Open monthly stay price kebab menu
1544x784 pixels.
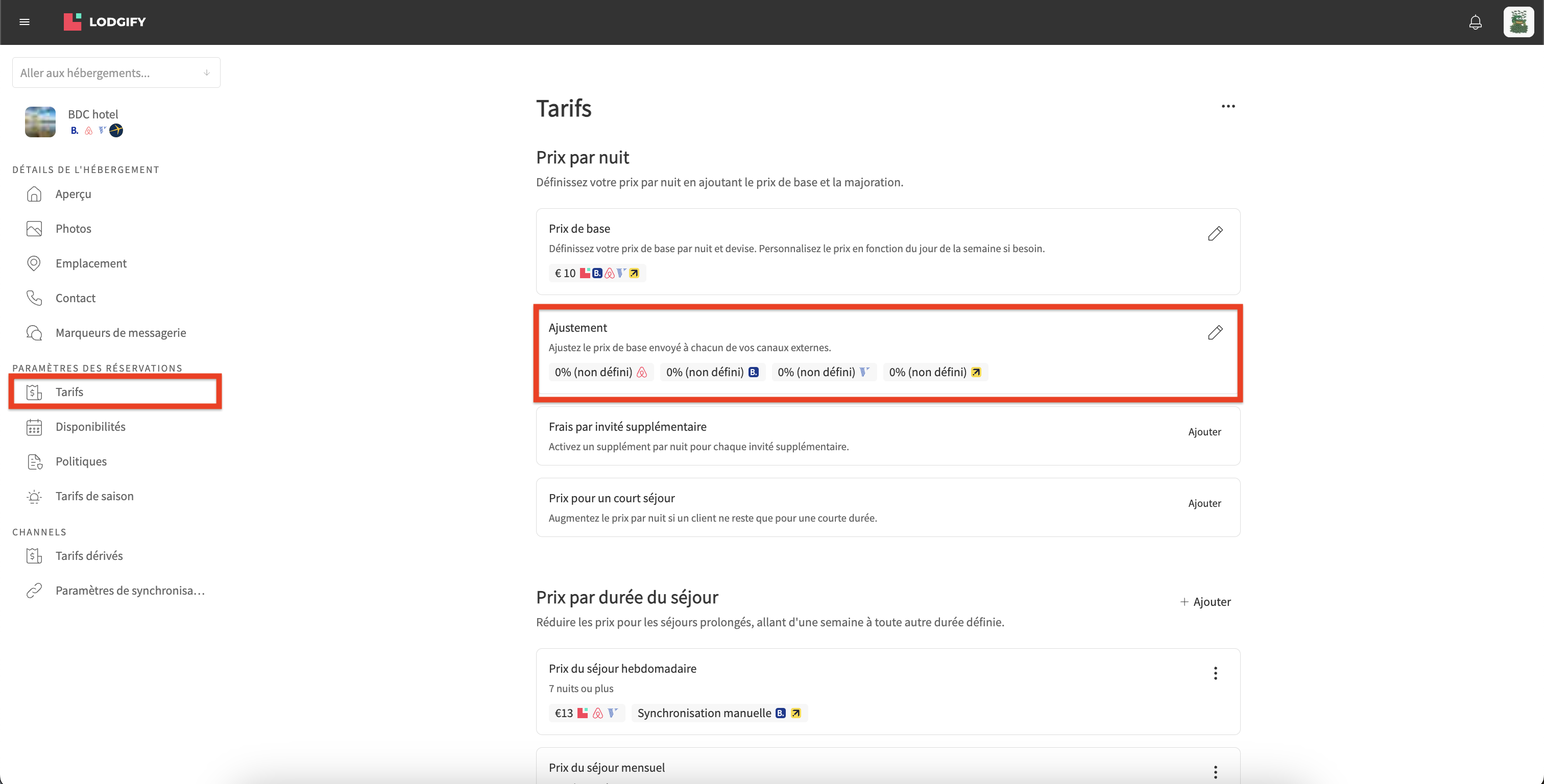click(1215, 771)
